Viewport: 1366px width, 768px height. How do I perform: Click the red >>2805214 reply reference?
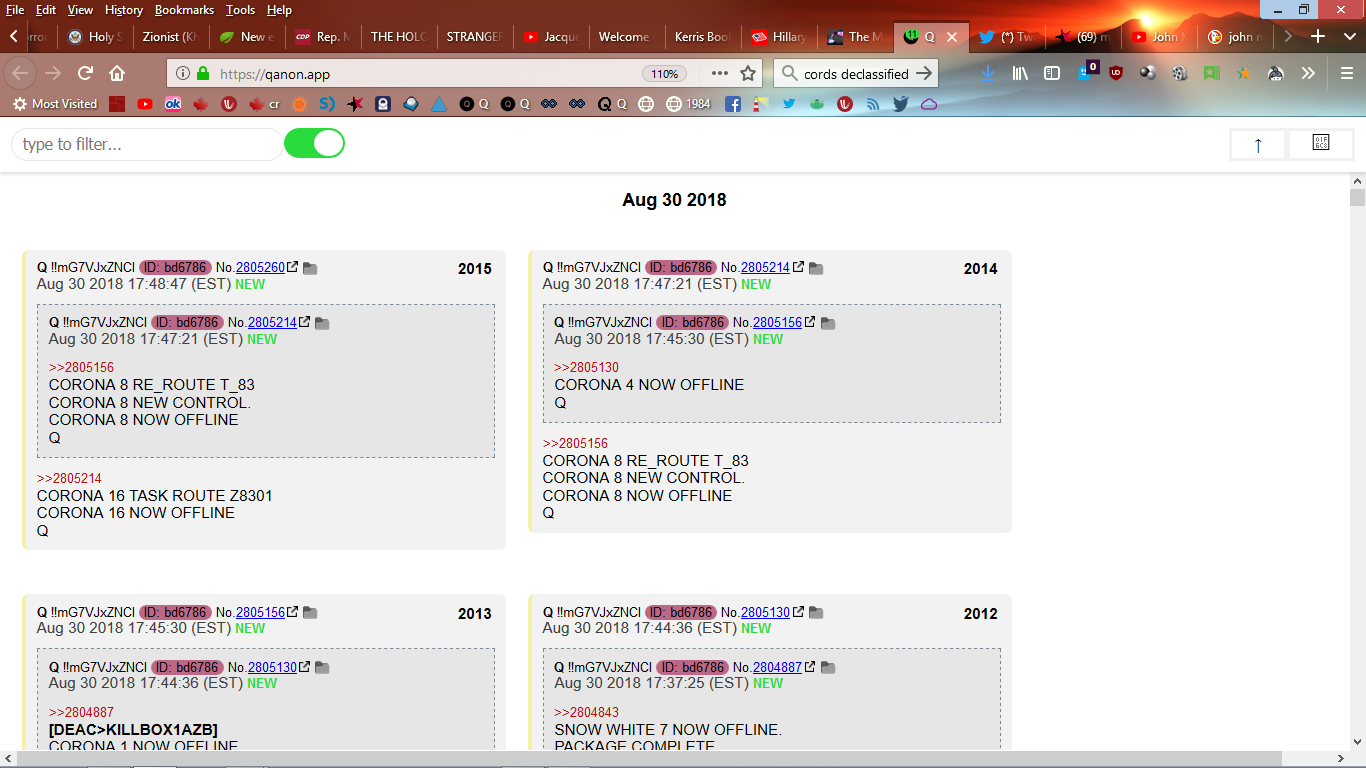[x=69, y=479]
